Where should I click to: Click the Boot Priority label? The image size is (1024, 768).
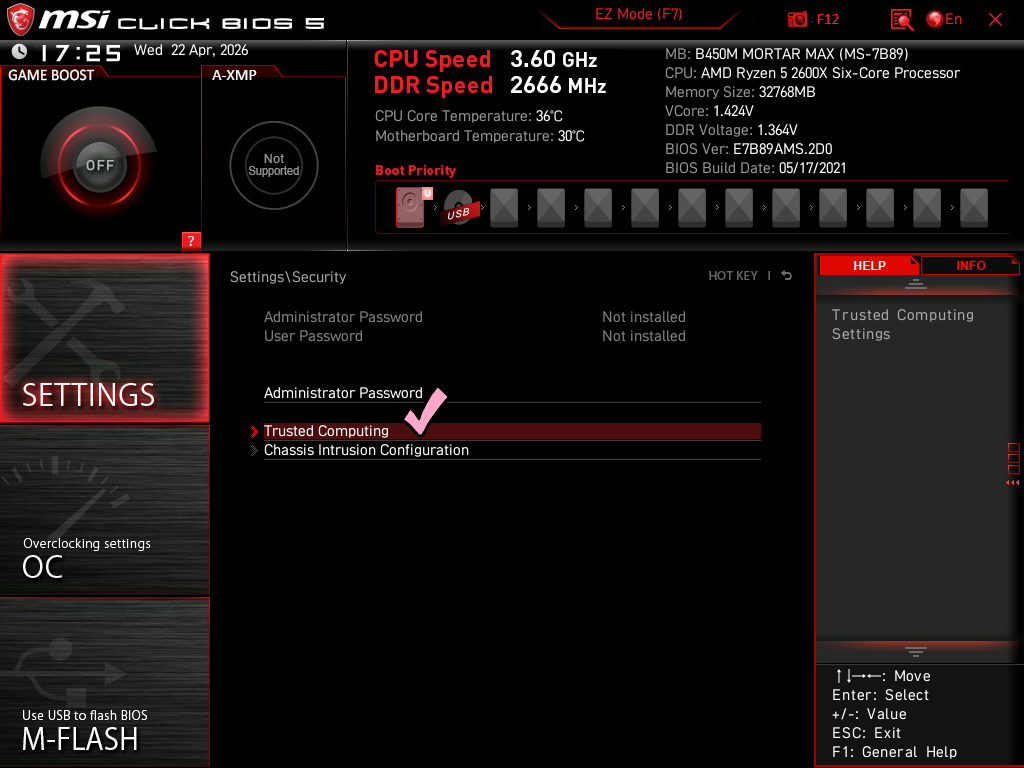[415, 170]
